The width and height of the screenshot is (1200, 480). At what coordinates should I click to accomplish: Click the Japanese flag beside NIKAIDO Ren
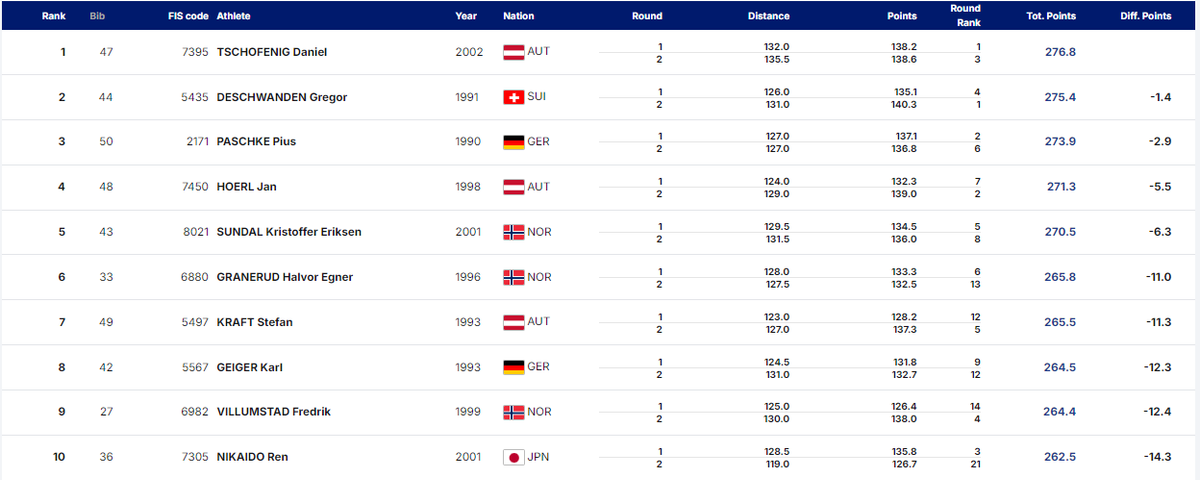click(x=513, y=457)
